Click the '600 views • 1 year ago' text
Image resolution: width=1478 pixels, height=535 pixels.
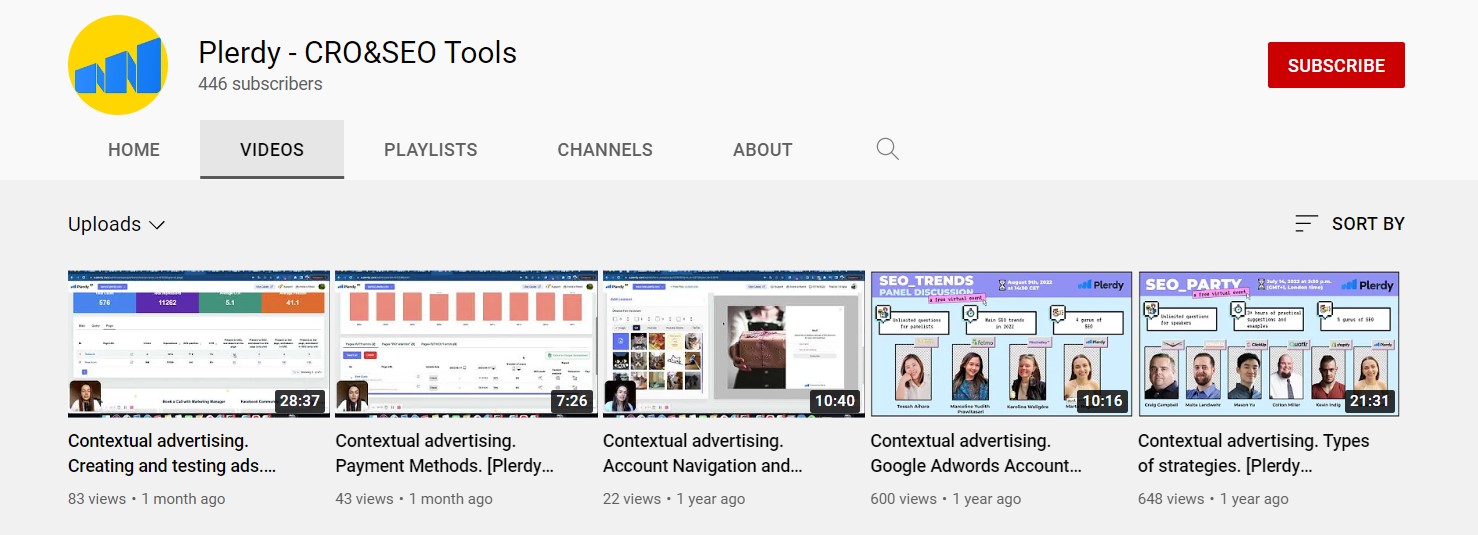coord(946,498)
